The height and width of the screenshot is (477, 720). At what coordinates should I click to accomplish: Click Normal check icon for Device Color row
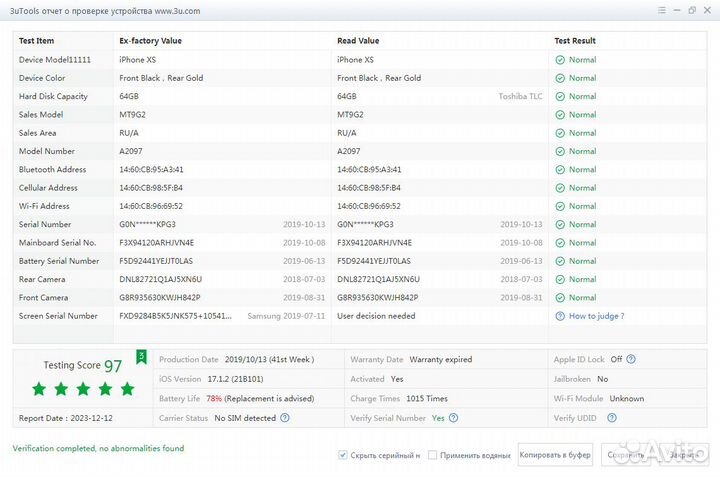click(x=560, y=78)
